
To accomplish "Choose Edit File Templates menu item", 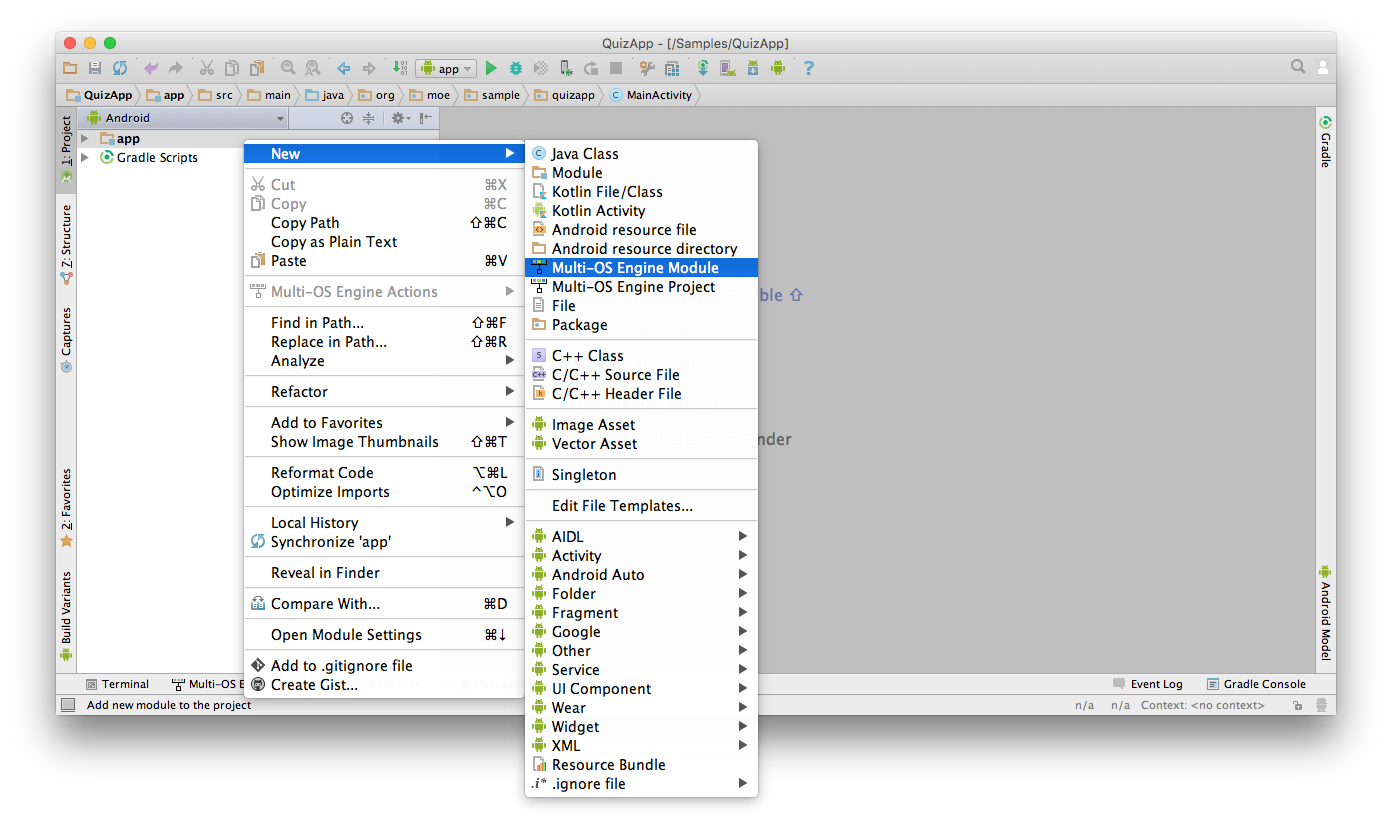I will pyautogui.click(x=641, y=506).
